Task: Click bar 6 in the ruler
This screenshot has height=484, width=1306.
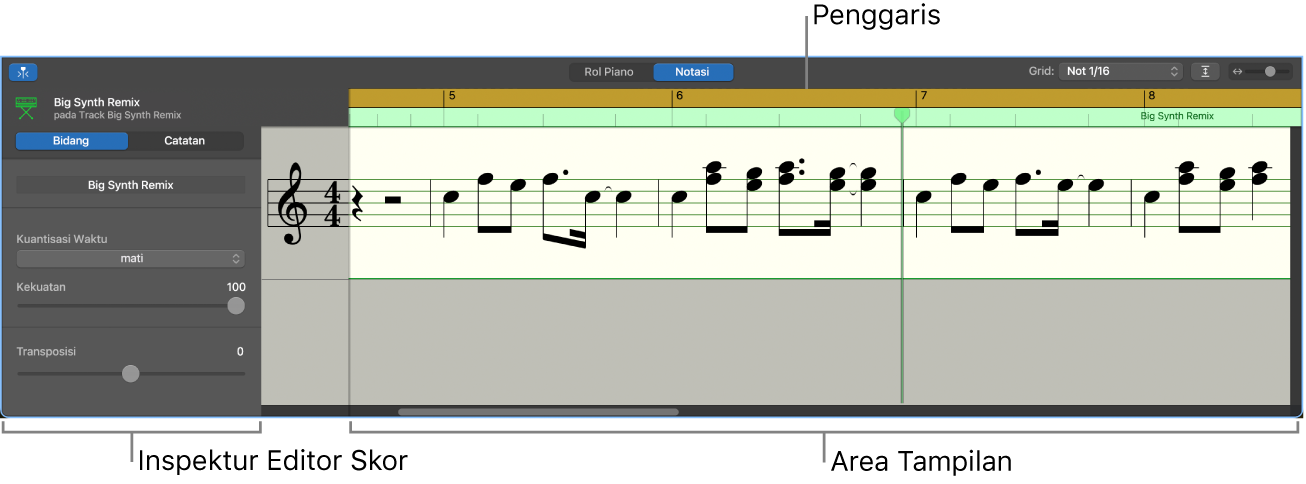Action: (x=679, y=96)
